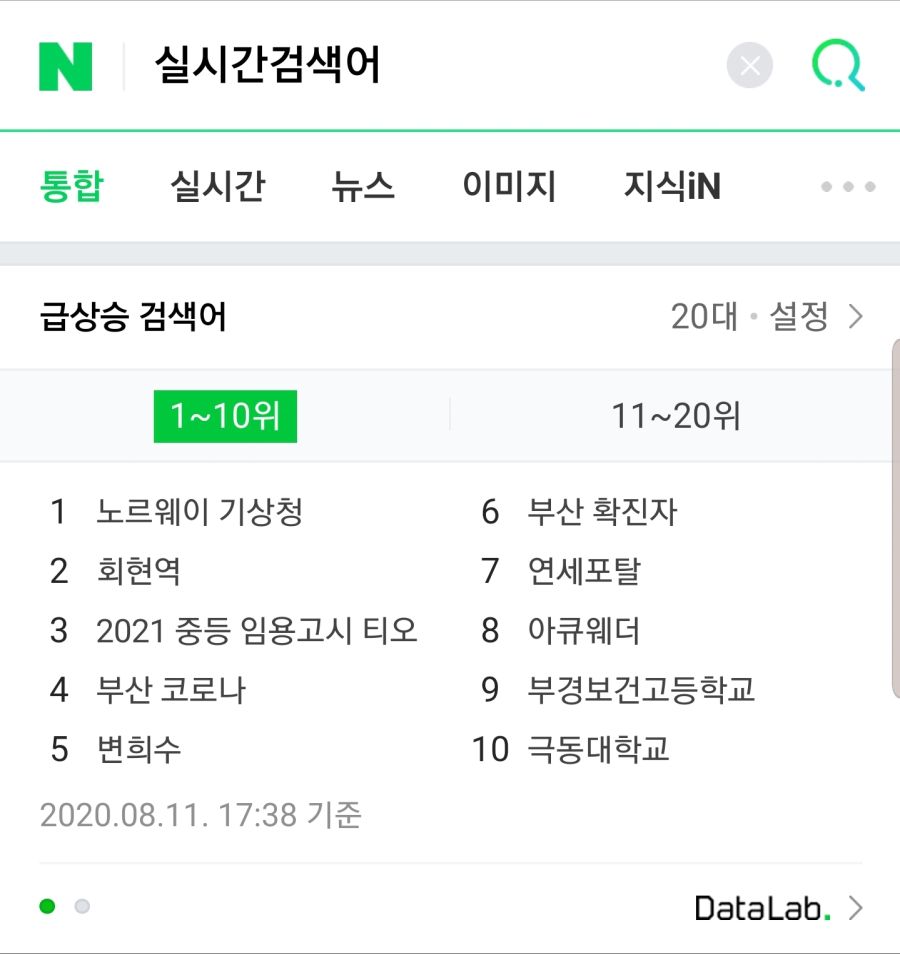
Task: Tap the green magnifier search icon
Action: 839,65
